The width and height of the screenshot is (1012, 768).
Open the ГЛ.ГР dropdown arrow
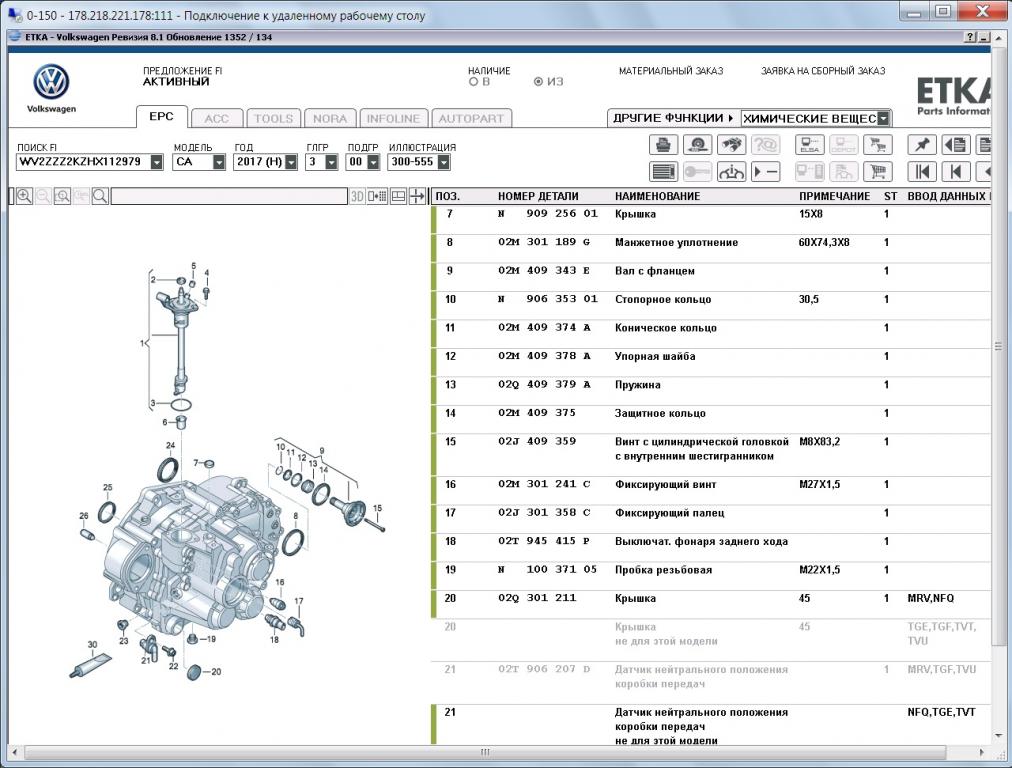pos(331,162)
